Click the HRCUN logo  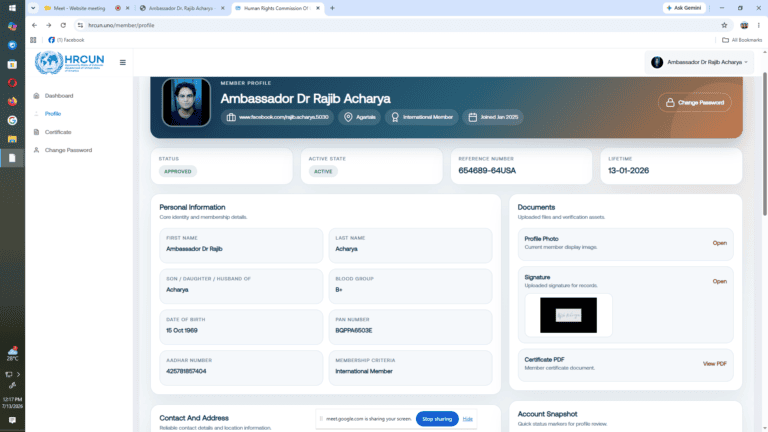70,62
